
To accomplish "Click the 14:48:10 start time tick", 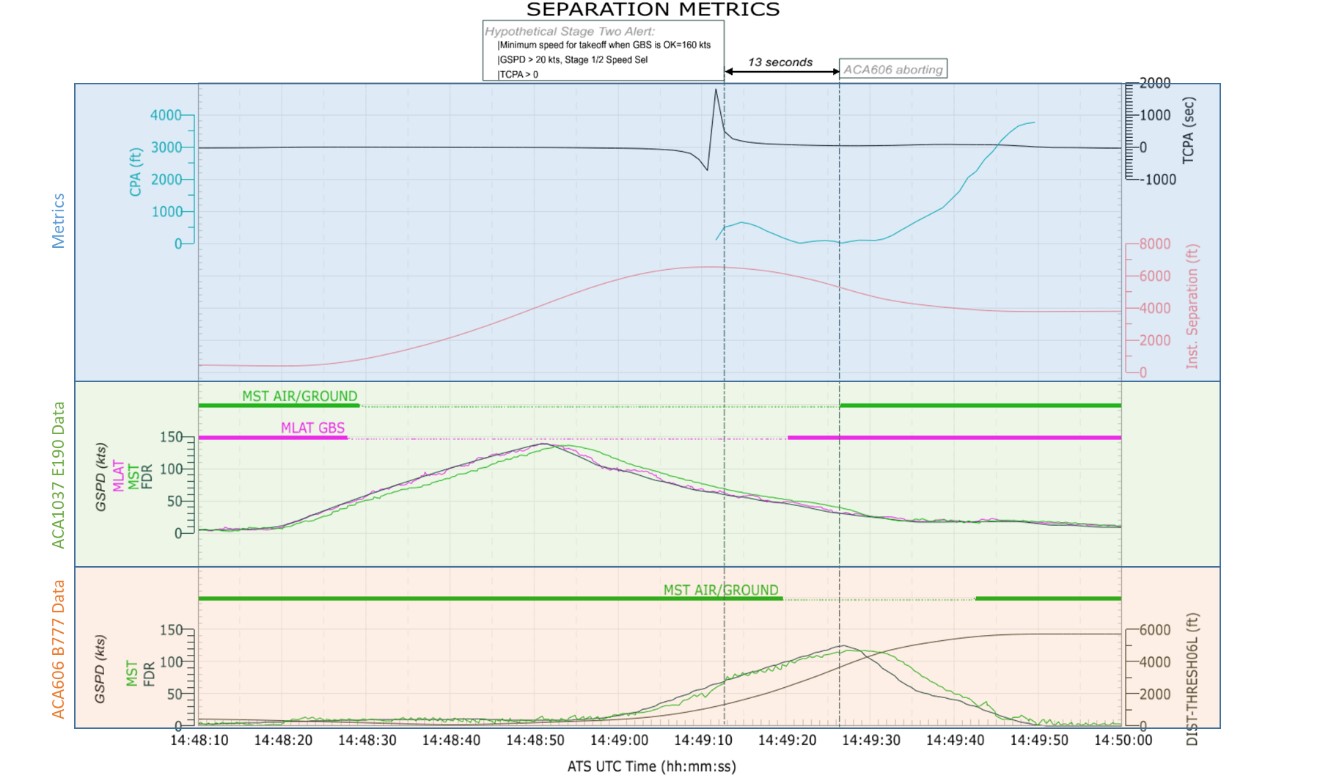I will (198, 741).
